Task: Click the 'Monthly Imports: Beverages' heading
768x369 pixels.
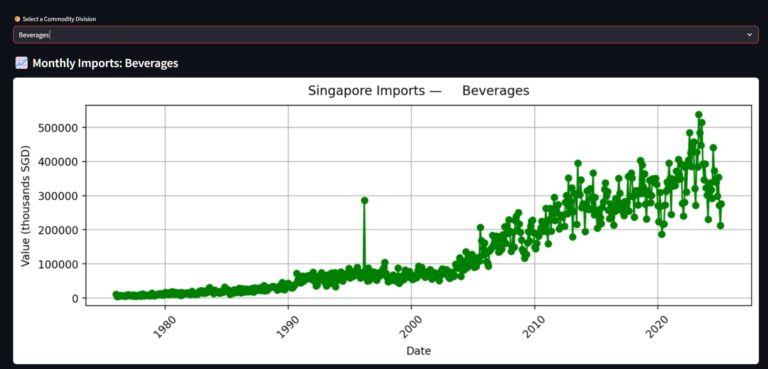Action: tap(105, 63)
